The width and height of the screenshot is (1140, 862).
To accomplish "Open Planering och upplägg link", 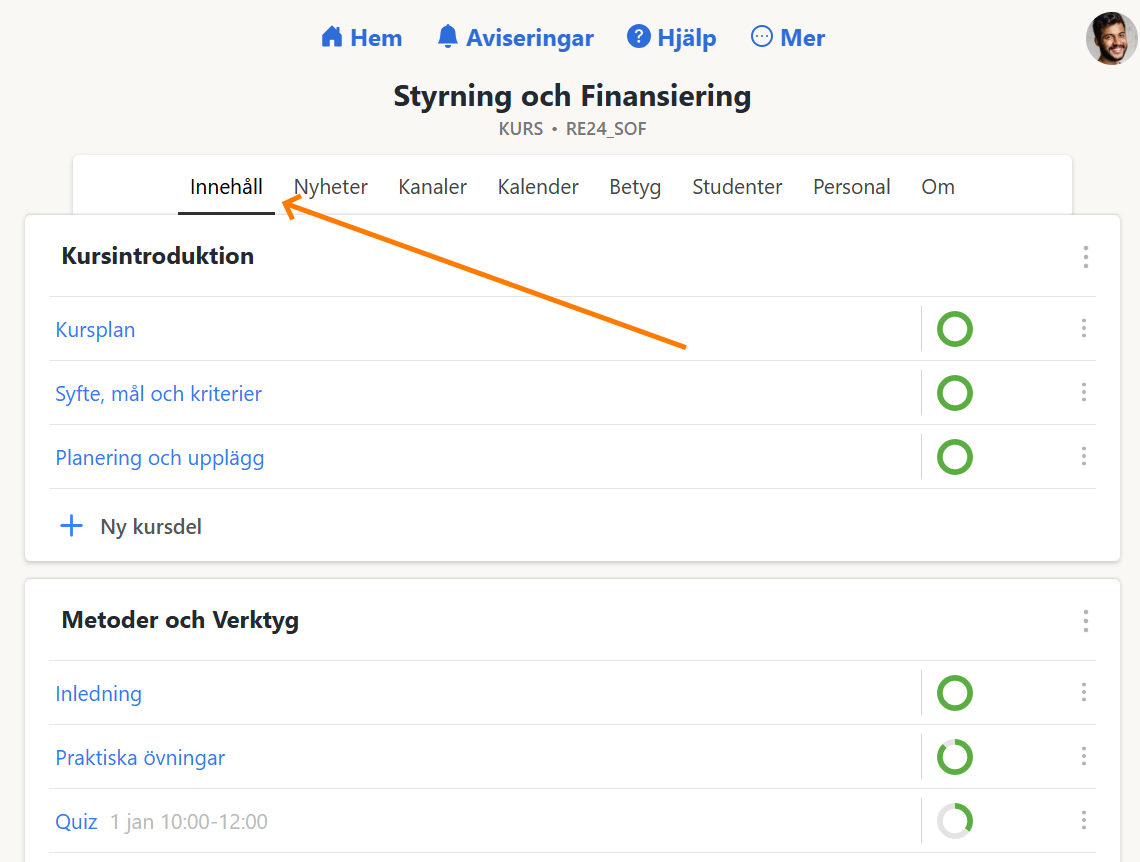I will 159,458.
